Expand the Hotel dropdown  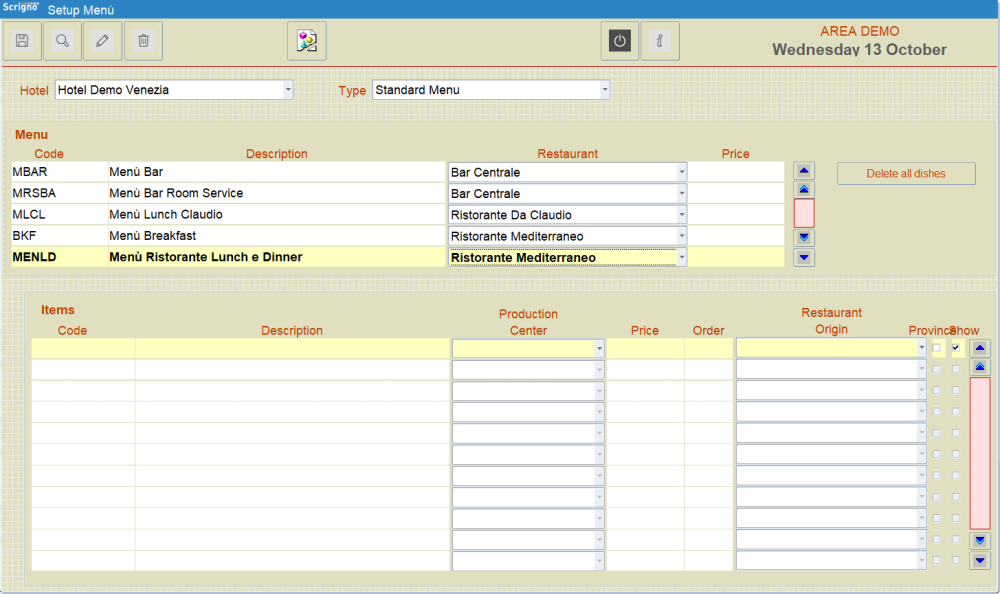coord(288,90)
